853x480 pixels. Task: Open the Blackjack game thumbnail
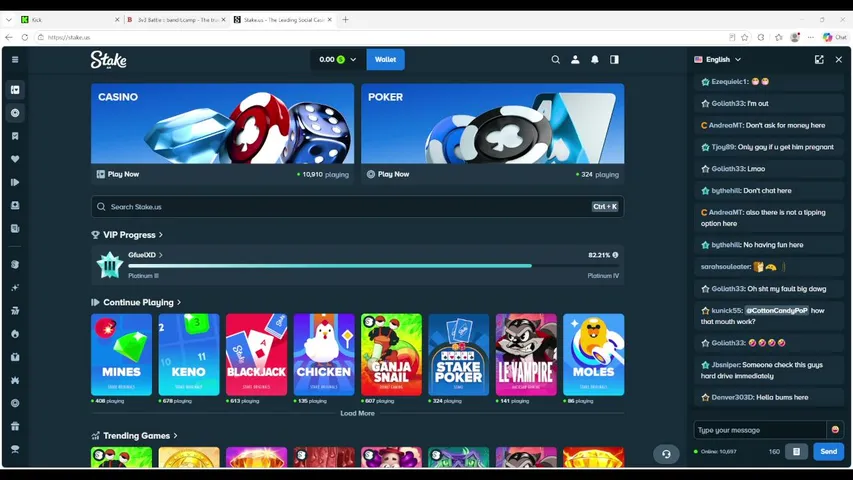256,354
